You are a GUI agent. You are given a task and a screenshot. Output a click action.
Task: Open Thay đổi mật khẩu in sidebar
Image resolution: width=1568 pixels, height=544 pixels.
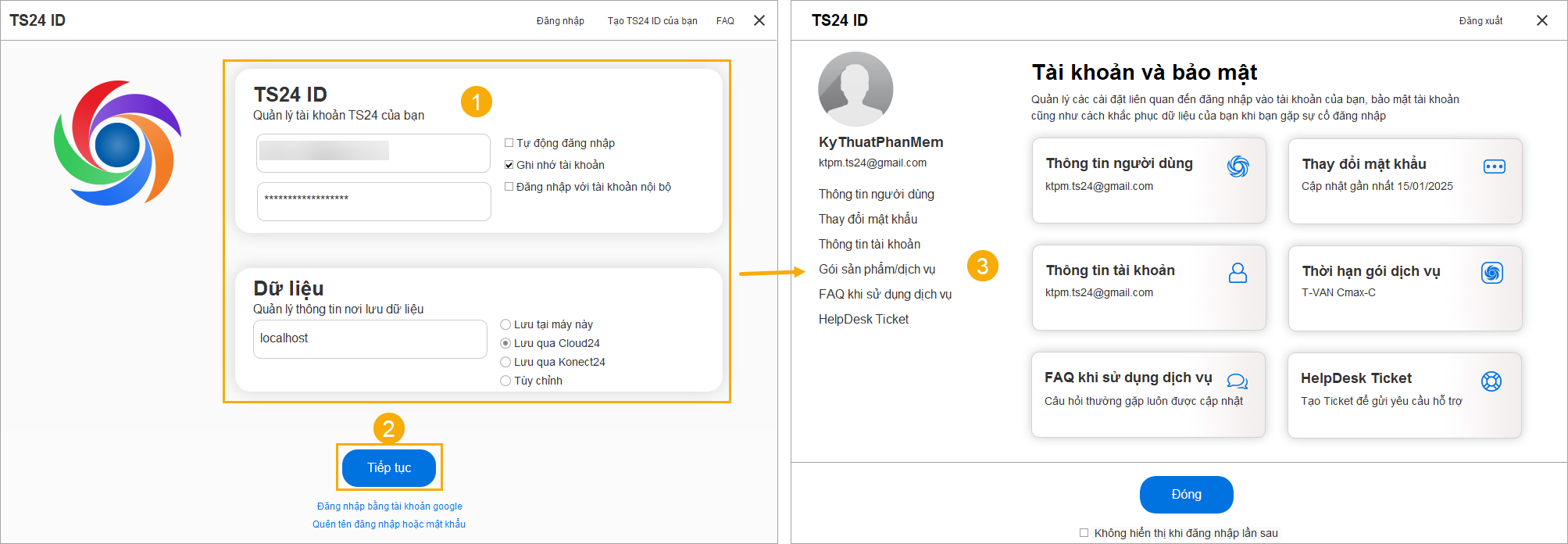pyautogui.click(x=868, y=219)
